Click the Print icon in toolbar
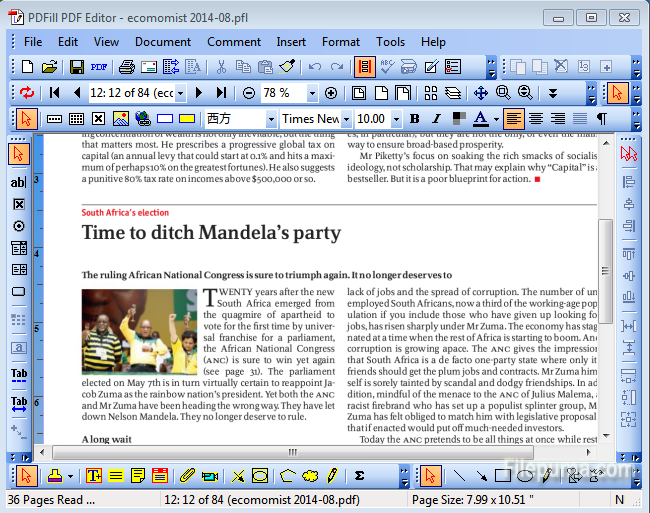 point(127,67)
